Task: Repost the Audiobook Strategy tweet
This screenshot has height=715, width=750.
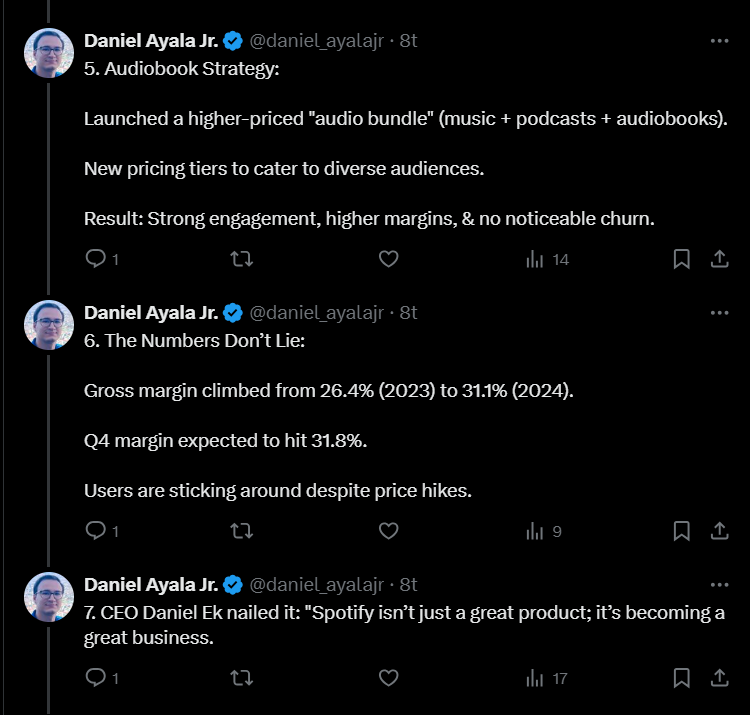Action: (241, 259)
